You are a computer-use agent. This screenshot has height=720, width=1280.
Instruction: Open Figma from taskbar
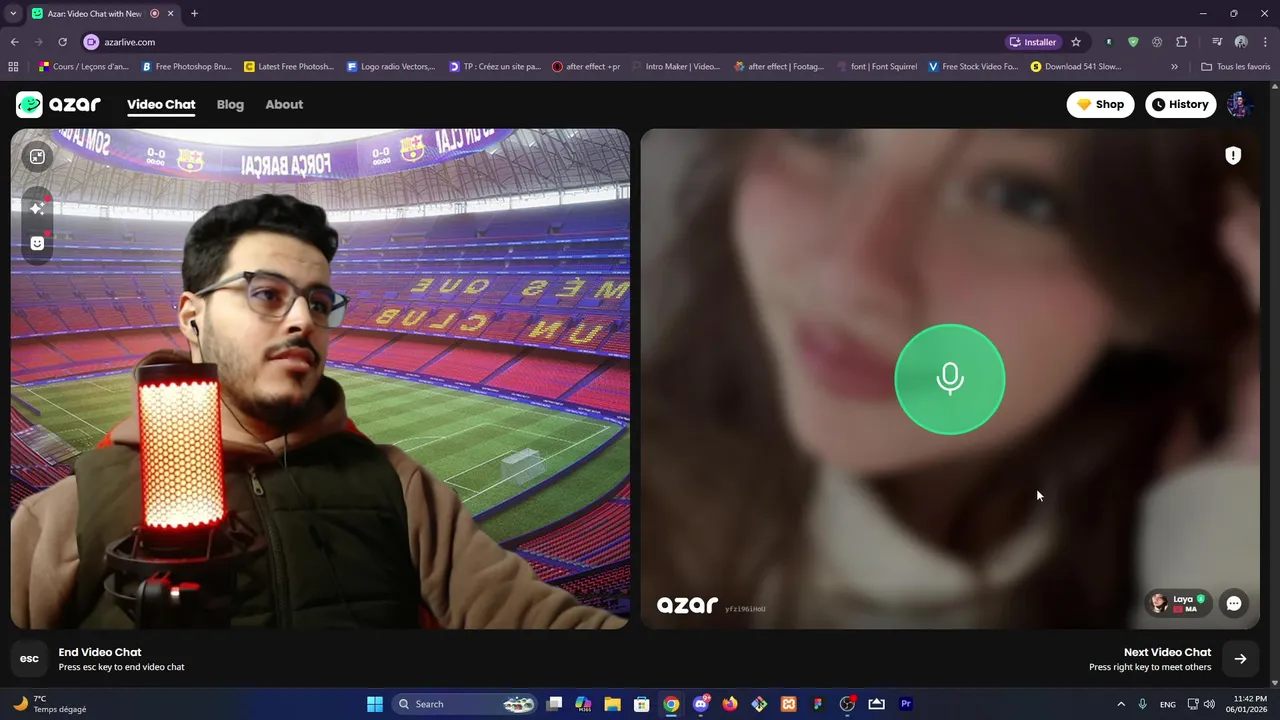pyautogui.click(x=818, y=704)
